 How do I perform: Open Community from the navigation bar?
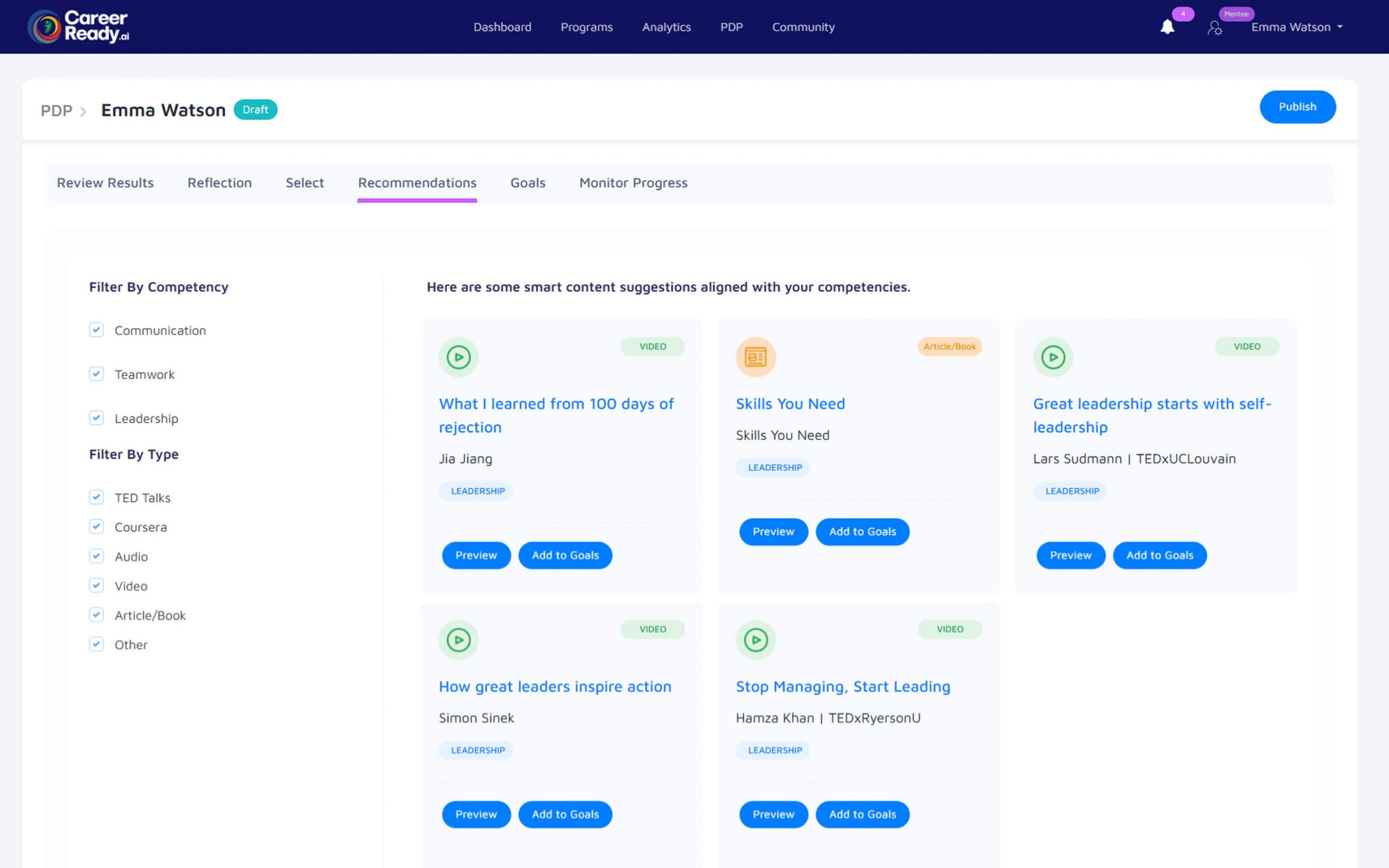[802, 27]
